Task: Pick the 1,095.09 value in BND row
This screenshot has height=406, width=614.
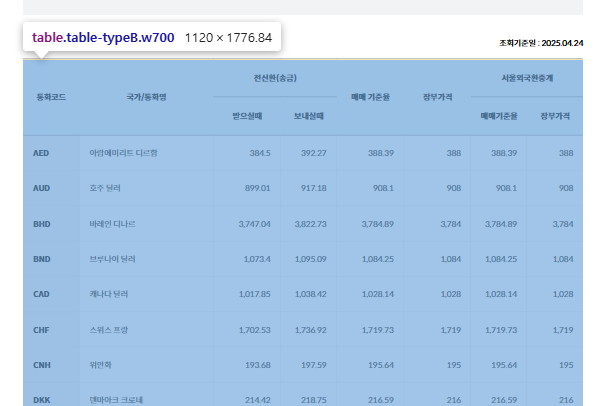Action: [311, 259]
